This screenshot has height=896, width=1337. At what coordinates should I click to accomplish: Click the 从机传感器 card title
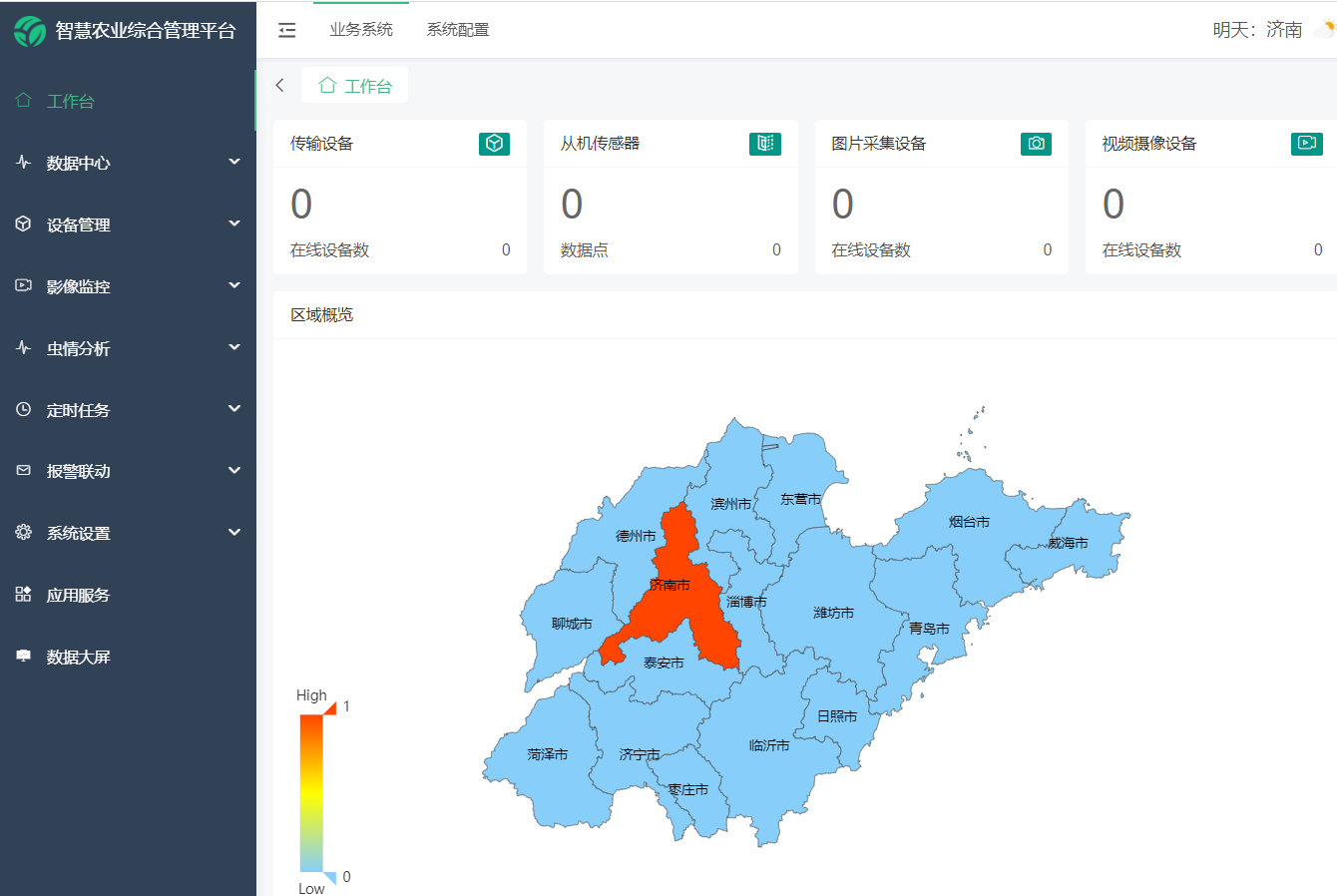coord(600,144)
